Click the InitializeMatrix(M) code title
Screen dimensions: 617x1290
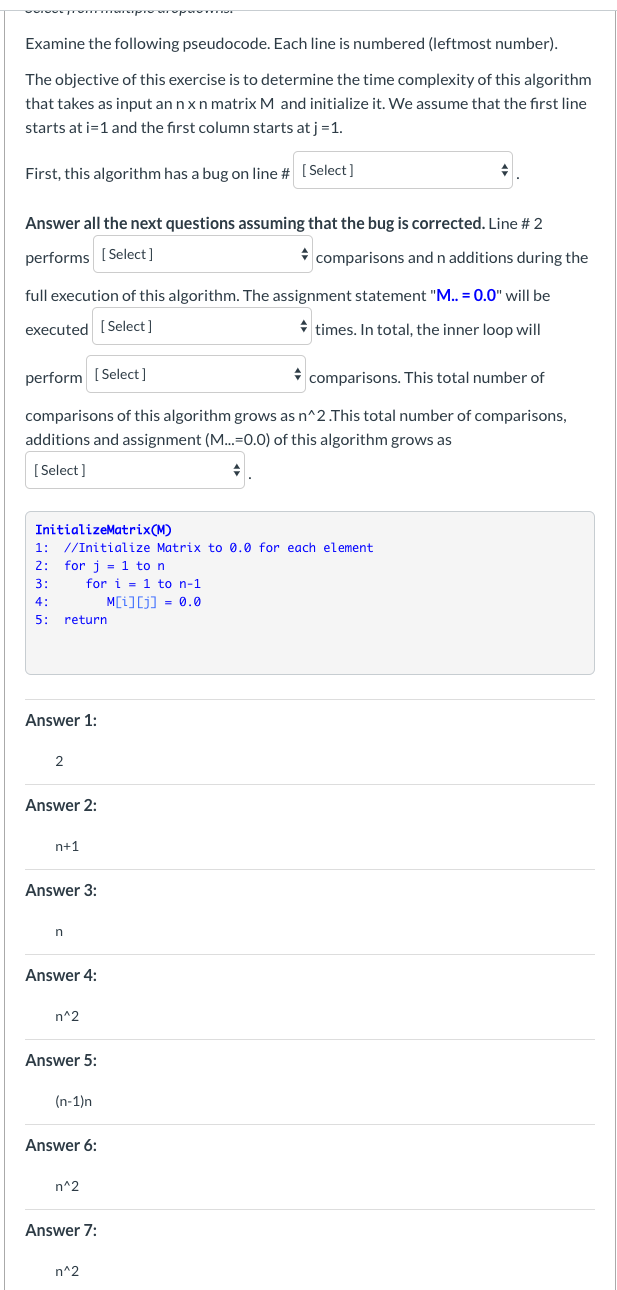103,530
